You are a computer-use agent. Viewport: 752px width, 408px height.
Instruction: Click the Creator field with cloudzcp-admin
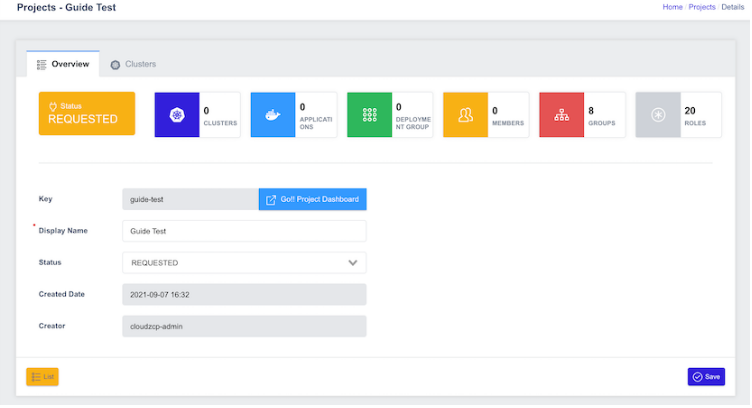(244, 326)
